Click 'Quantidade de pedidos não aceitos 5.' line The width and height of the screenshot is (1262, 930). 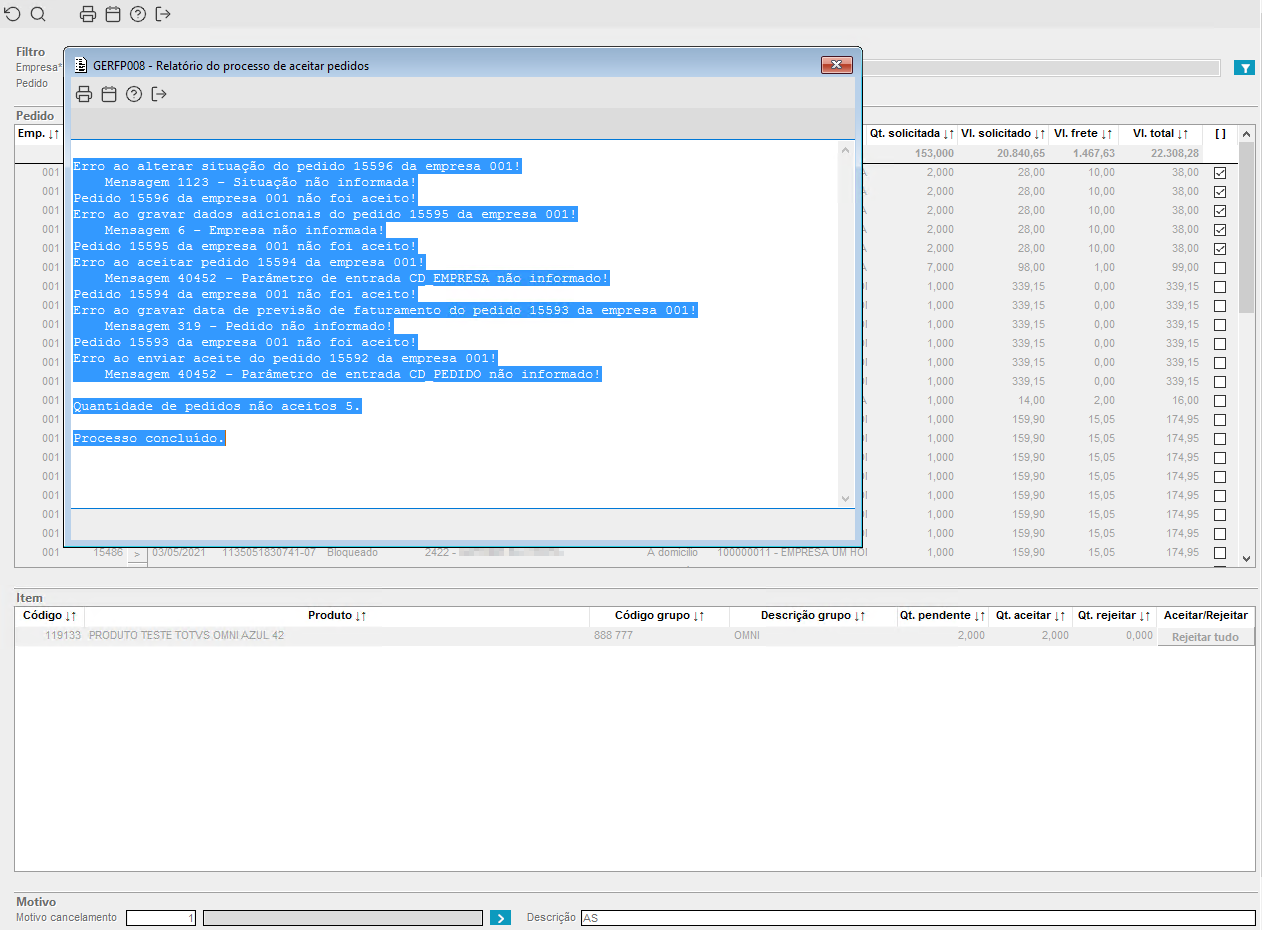(217, 406)
